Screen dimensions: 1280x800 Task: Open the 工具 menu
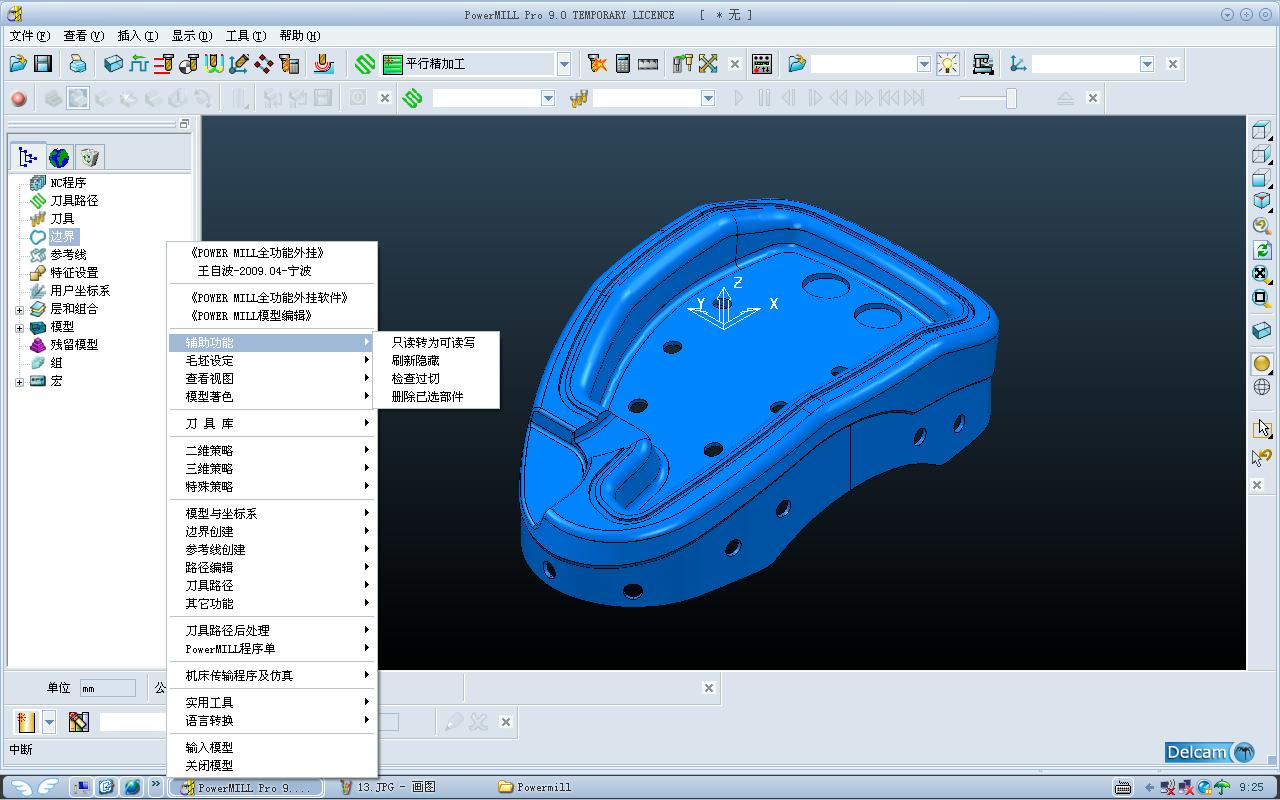point(245,36)
